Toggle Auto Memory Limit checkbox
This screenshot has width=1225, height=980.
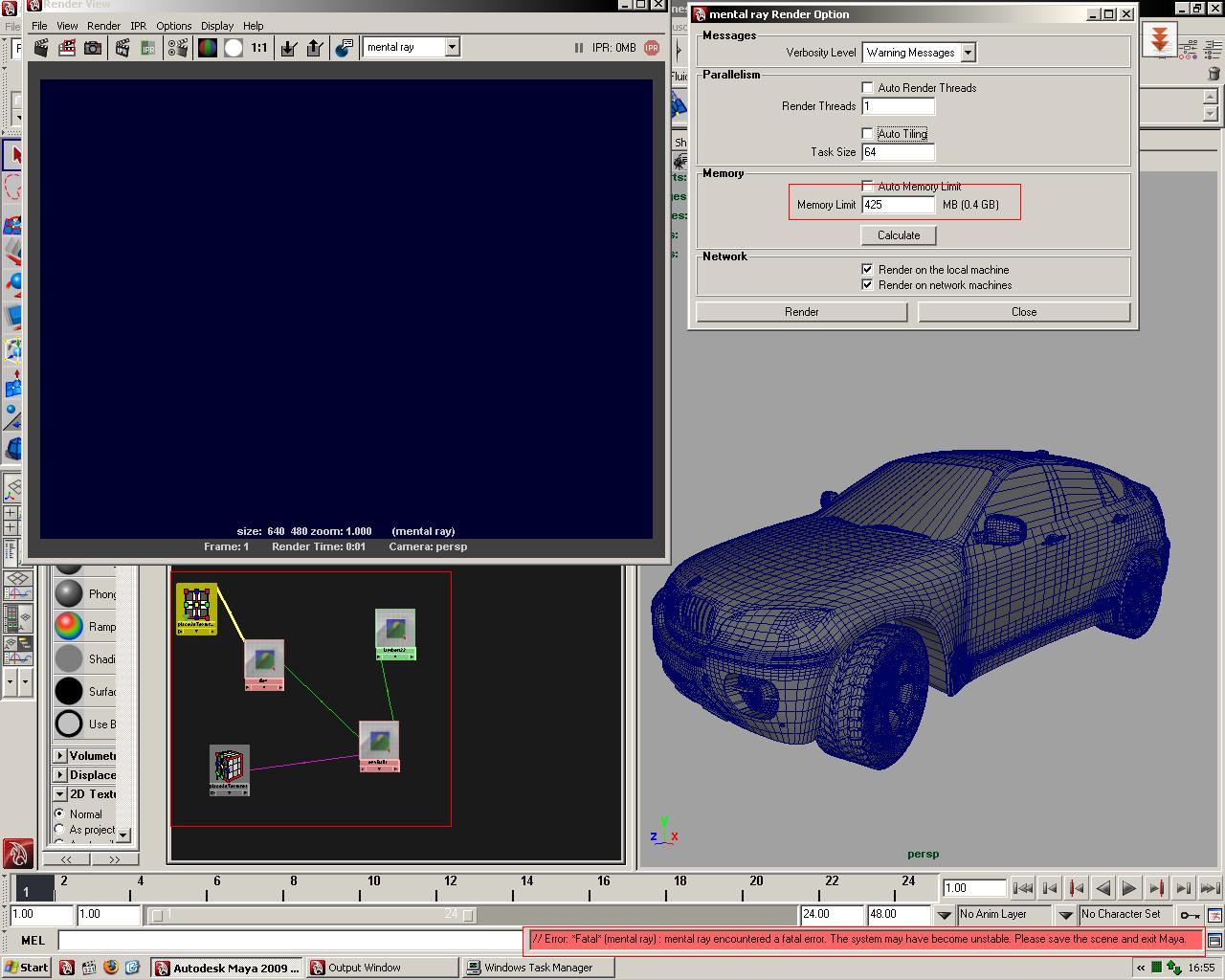click(867, 186)
